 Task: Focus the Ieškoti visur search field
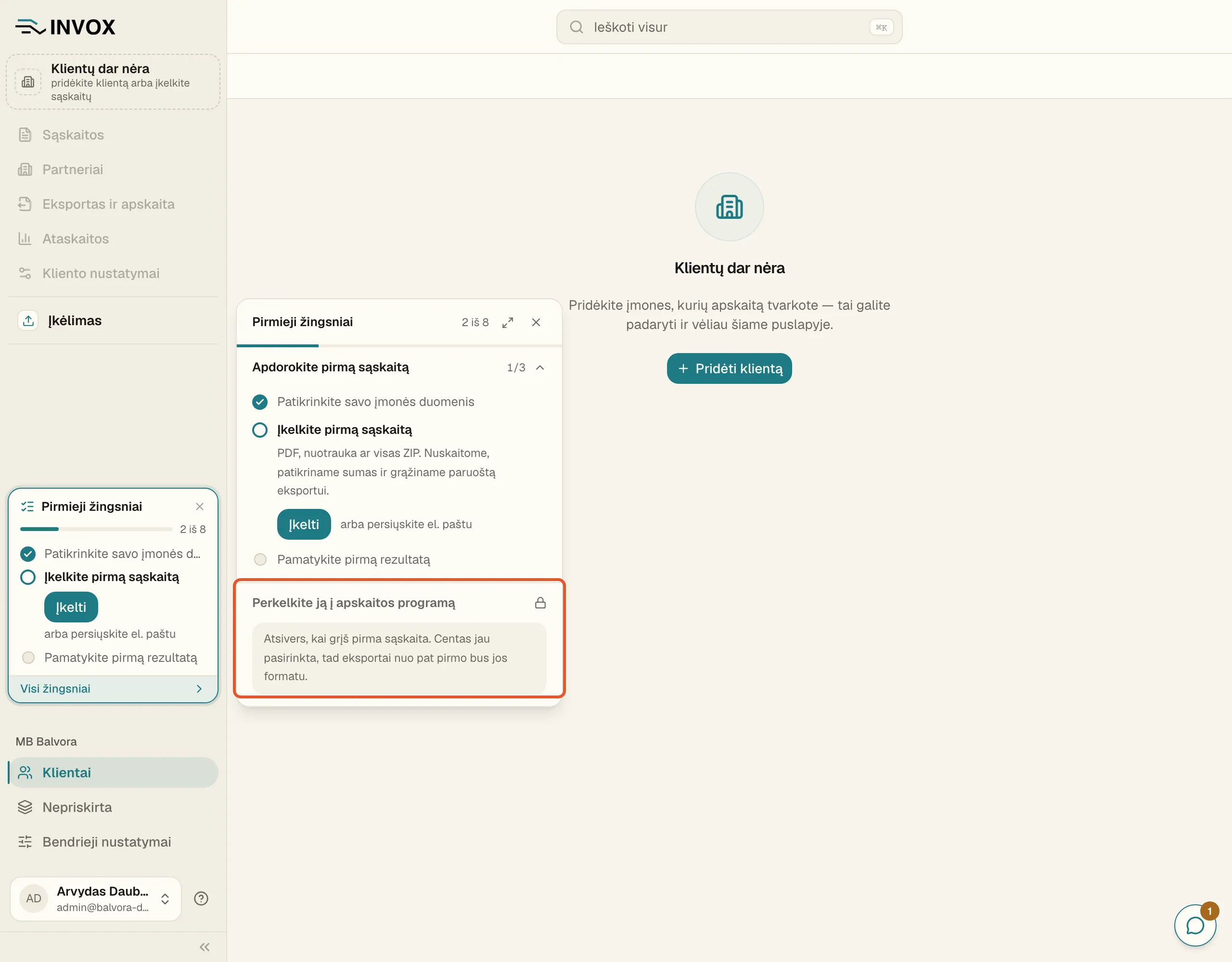(x=730, y=27)
